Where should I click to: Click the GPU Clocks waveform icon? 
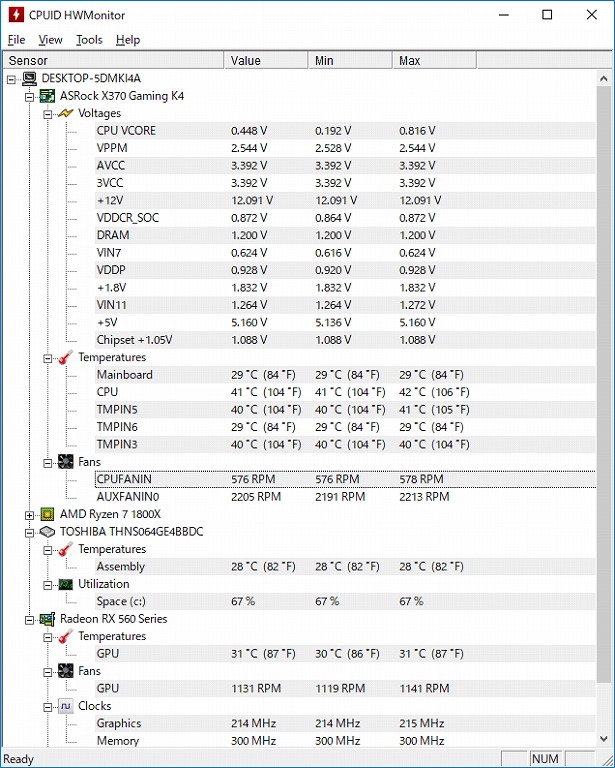66,706
